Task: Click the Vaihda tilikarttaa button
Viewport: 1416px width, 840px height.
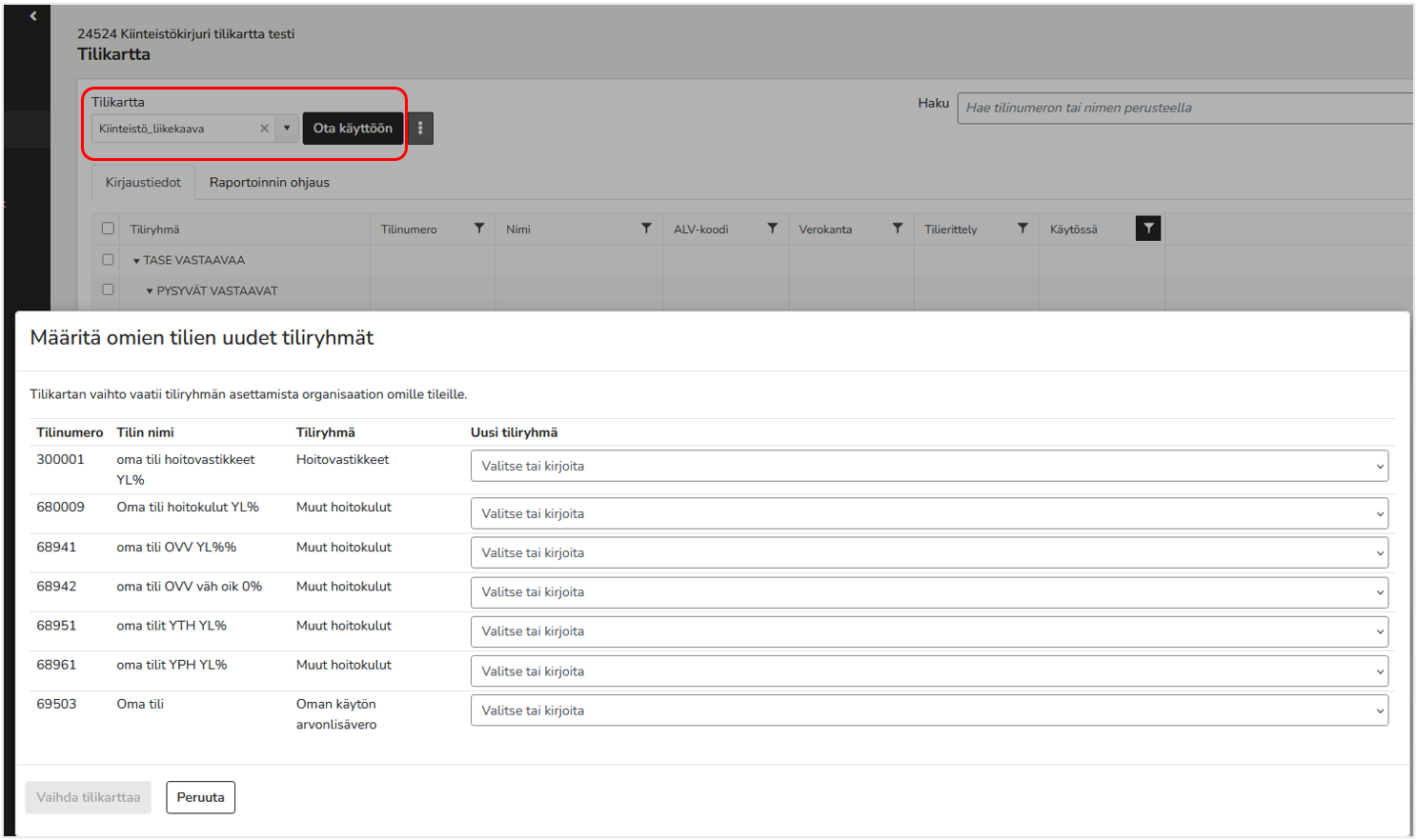Action: pos(89,797)
